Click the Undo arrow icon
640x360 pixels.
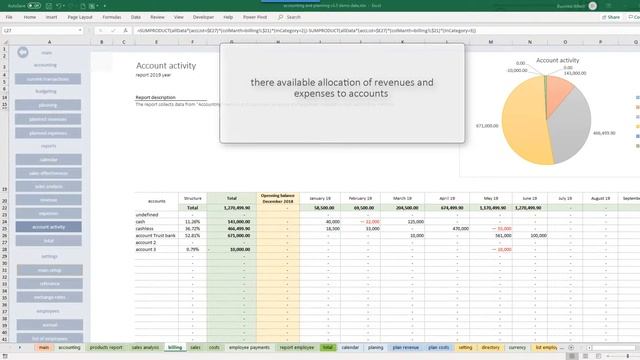[59, 6]
